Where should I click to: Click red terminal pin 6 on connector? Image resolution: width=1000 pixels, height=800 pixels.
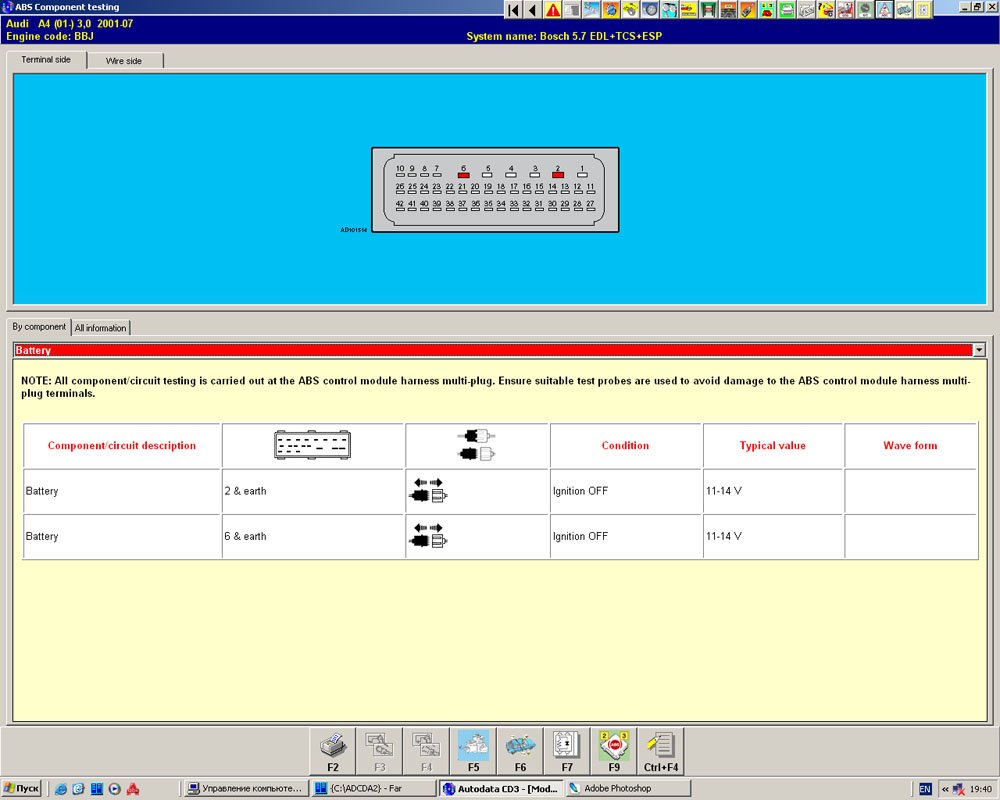(464, 175)
